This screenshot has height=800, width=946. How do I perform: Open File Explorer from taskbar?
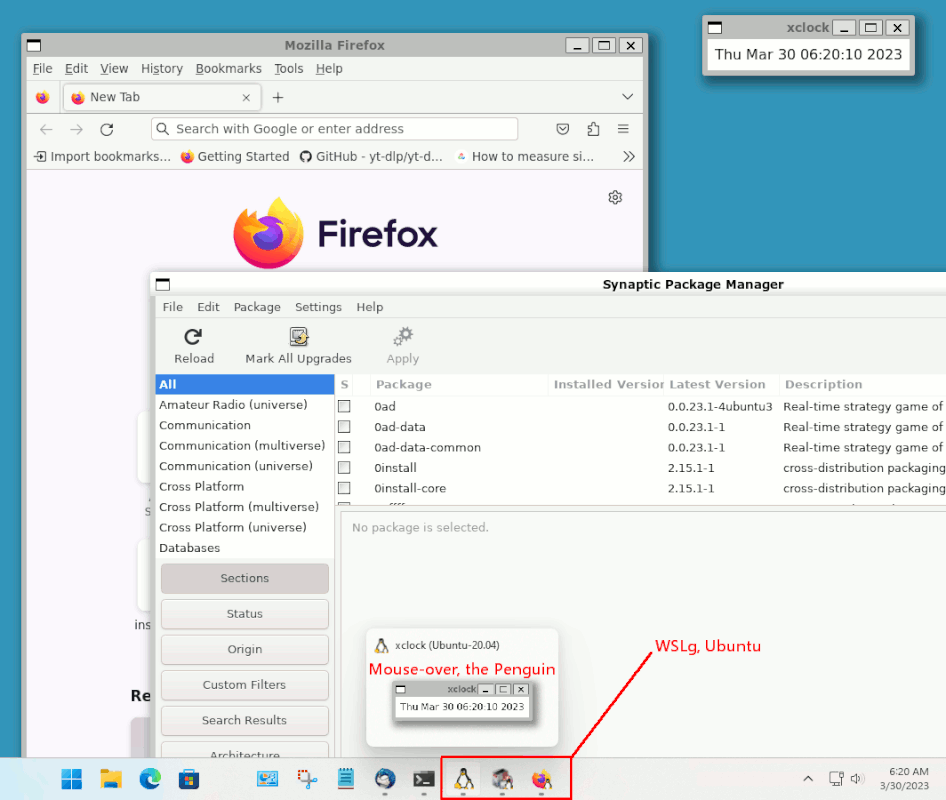click(111, 779)
